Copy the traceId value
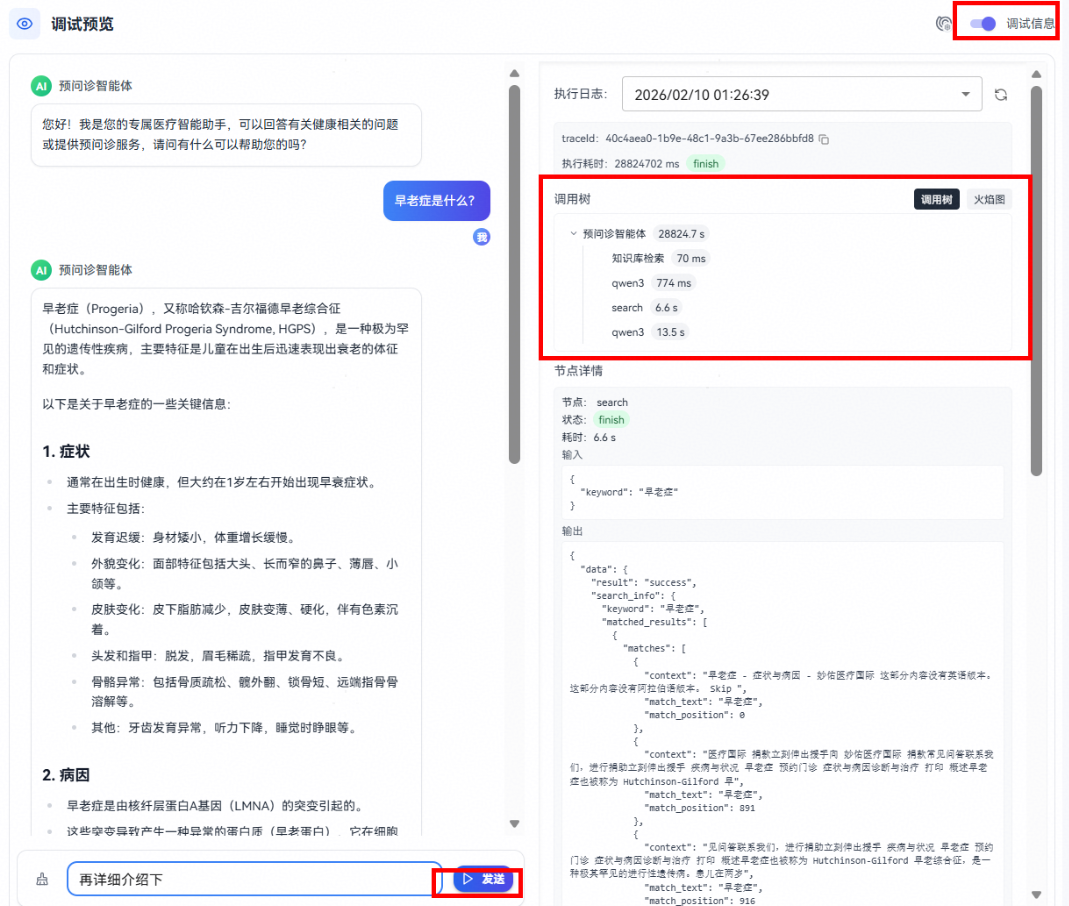 tap(825, 139)
